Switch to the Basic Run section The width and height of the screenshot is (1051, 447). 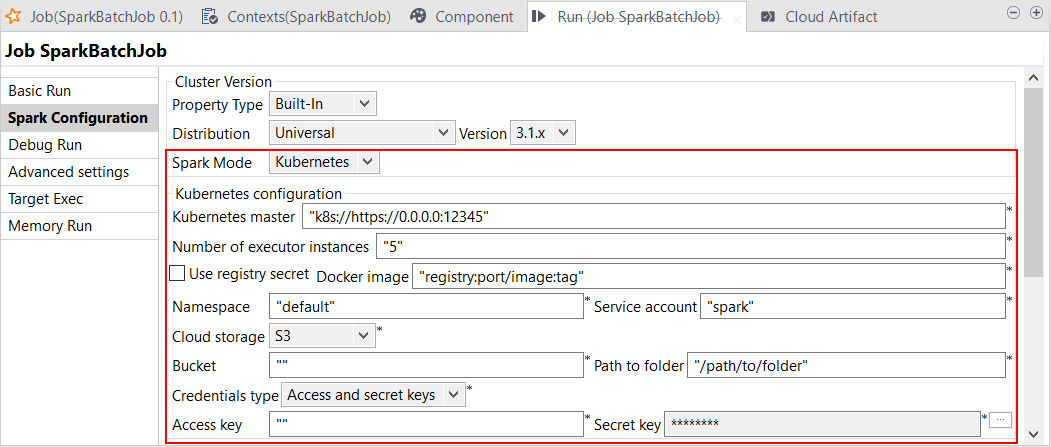(x=40, y=90)
